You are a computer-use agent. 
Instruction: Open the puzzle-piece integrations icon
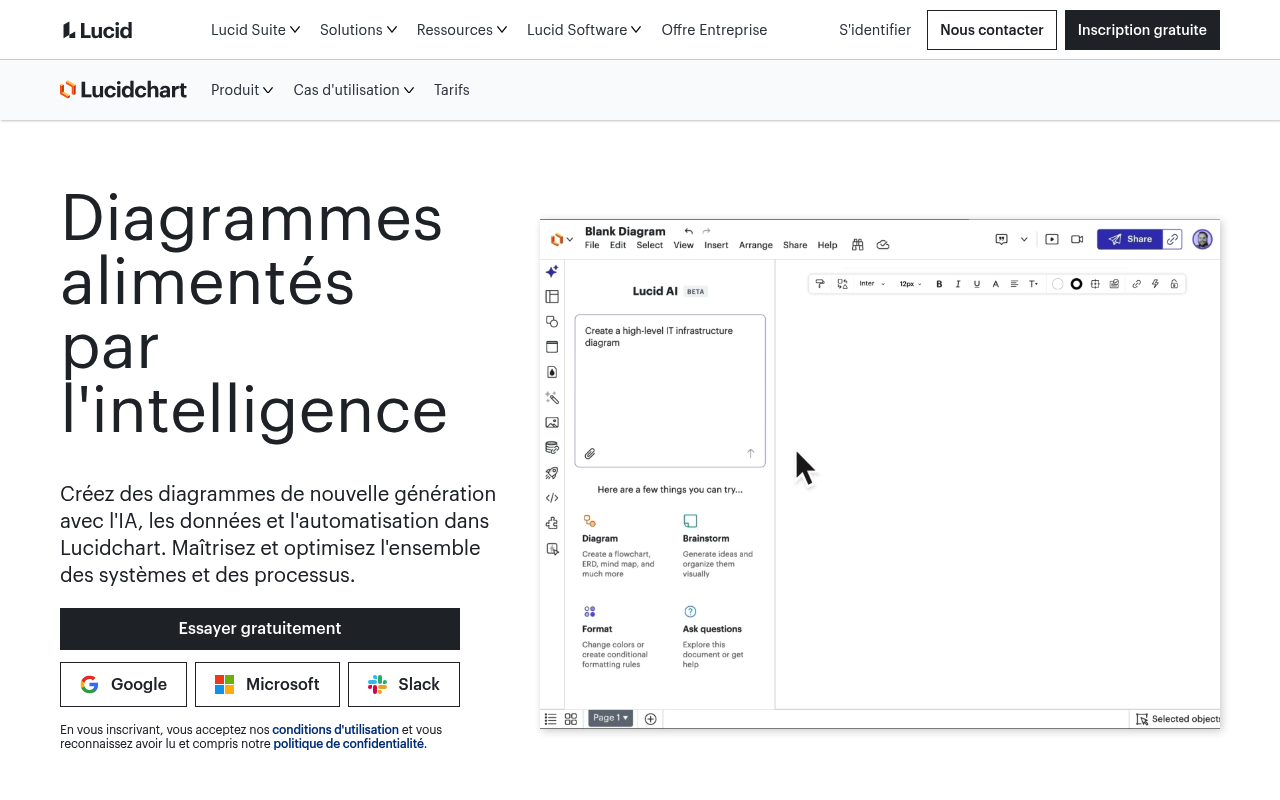coord(552,523)
